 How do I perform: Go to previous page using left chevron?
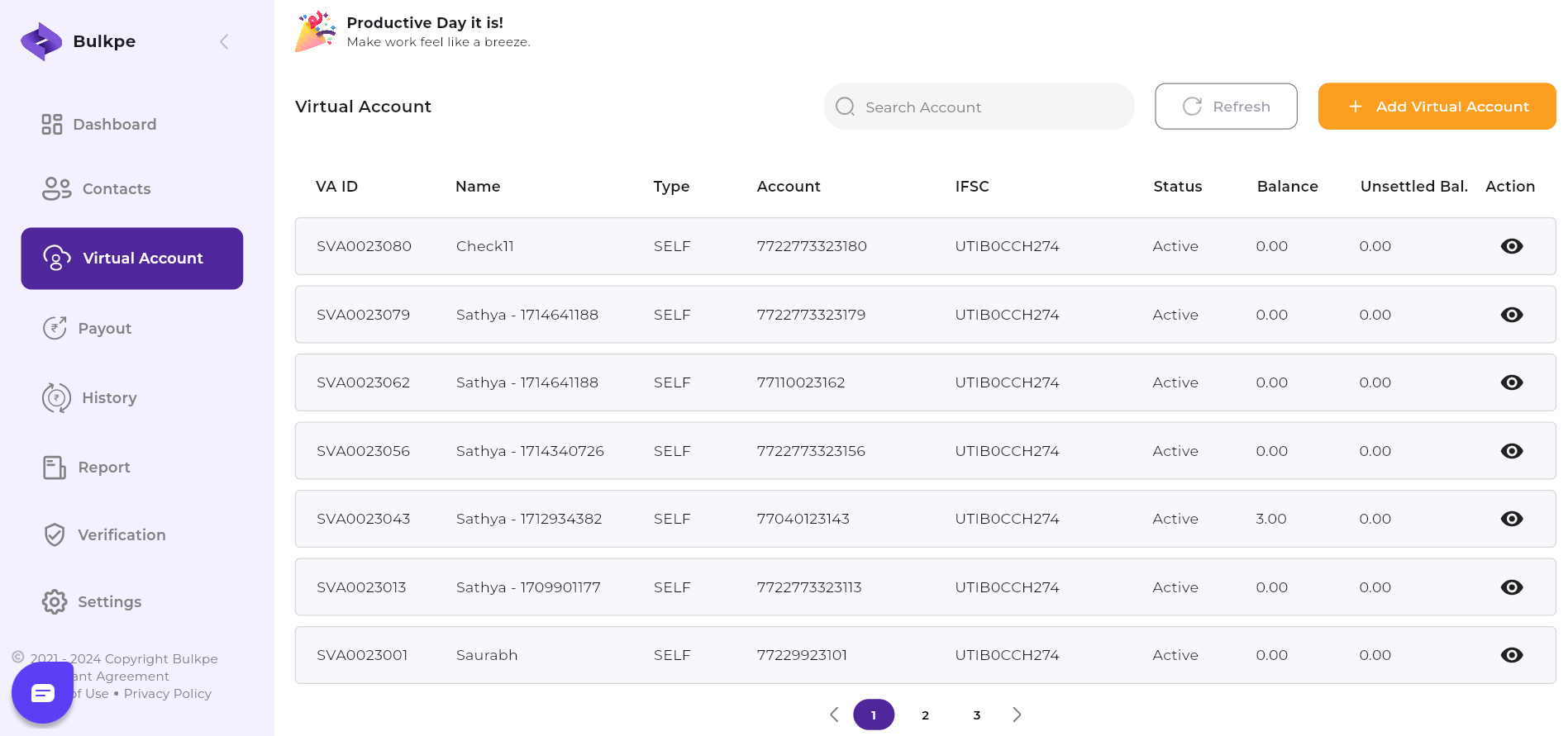coord(834,715)
